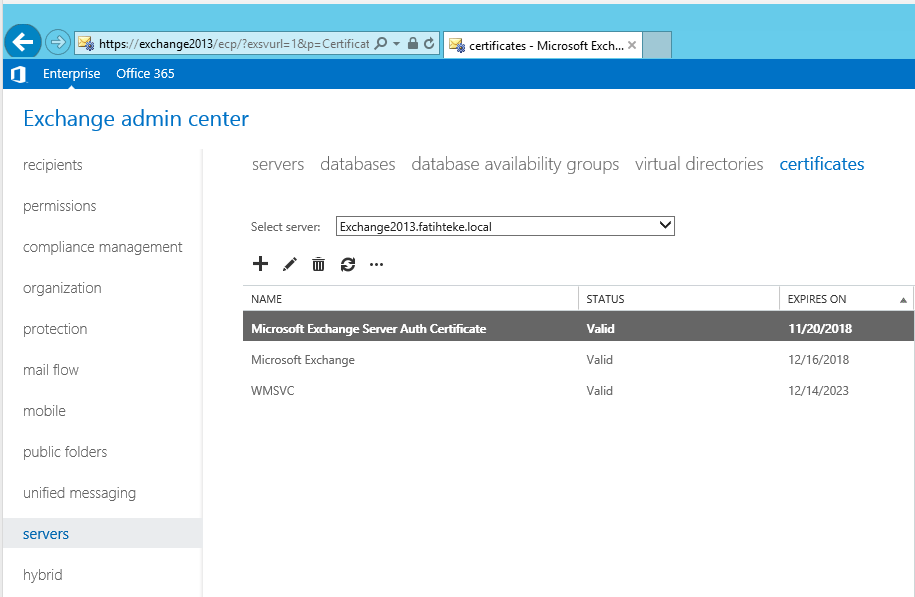Select the WMSVC certificate row

click(273, 391)
